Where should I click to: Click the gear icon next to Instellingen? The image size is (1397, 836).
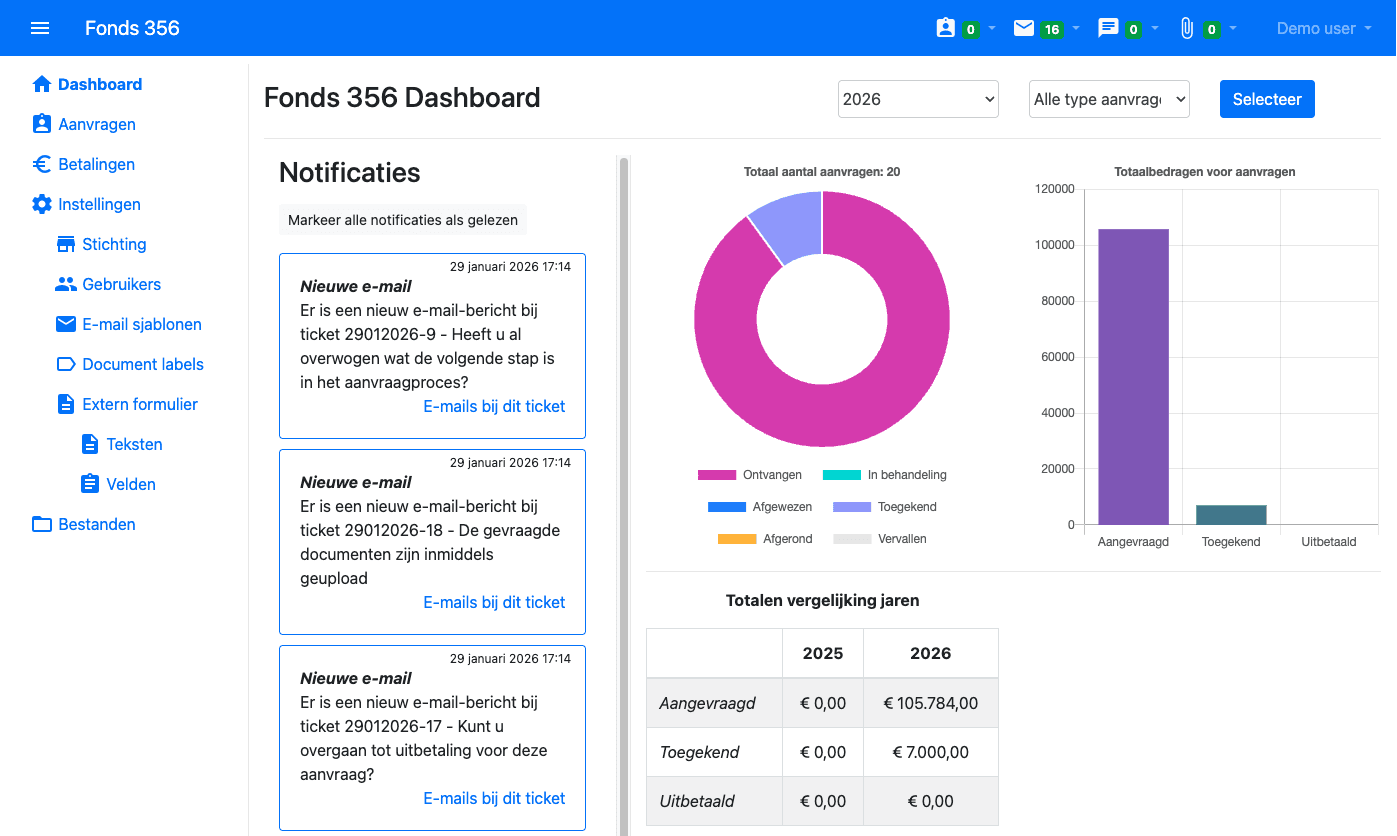pyautogui.click(x=41, y=204)
